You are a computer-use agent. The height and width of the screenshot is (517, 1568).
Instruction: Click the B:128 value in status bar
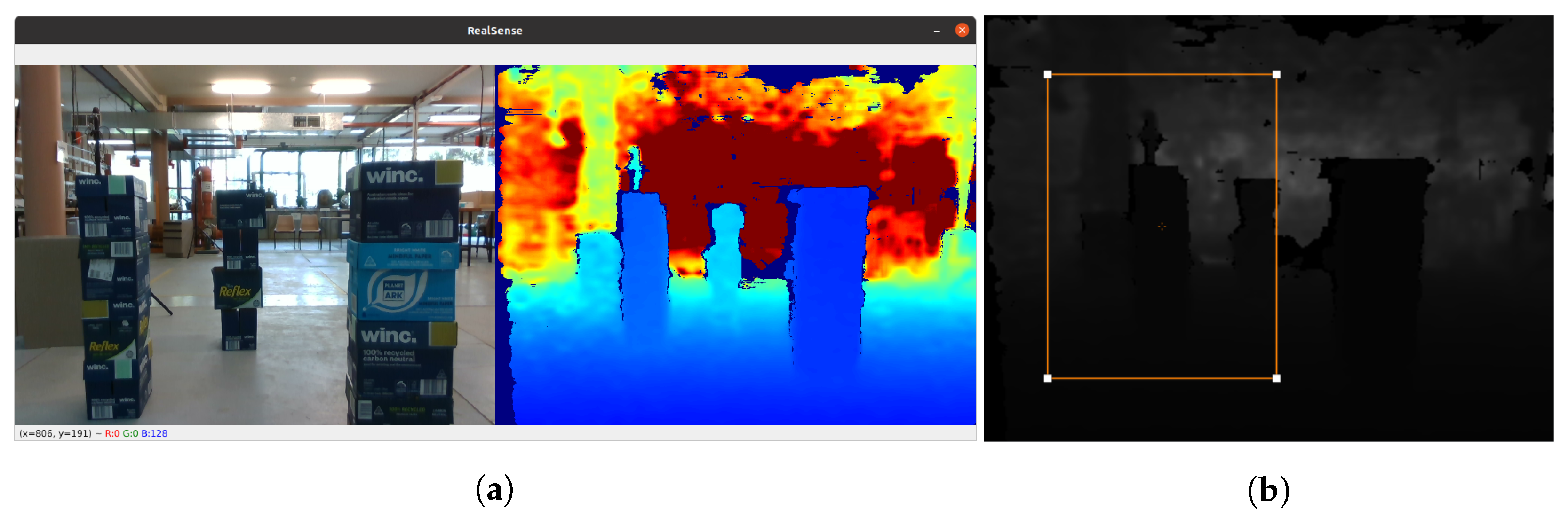click(x=154, y=433)
